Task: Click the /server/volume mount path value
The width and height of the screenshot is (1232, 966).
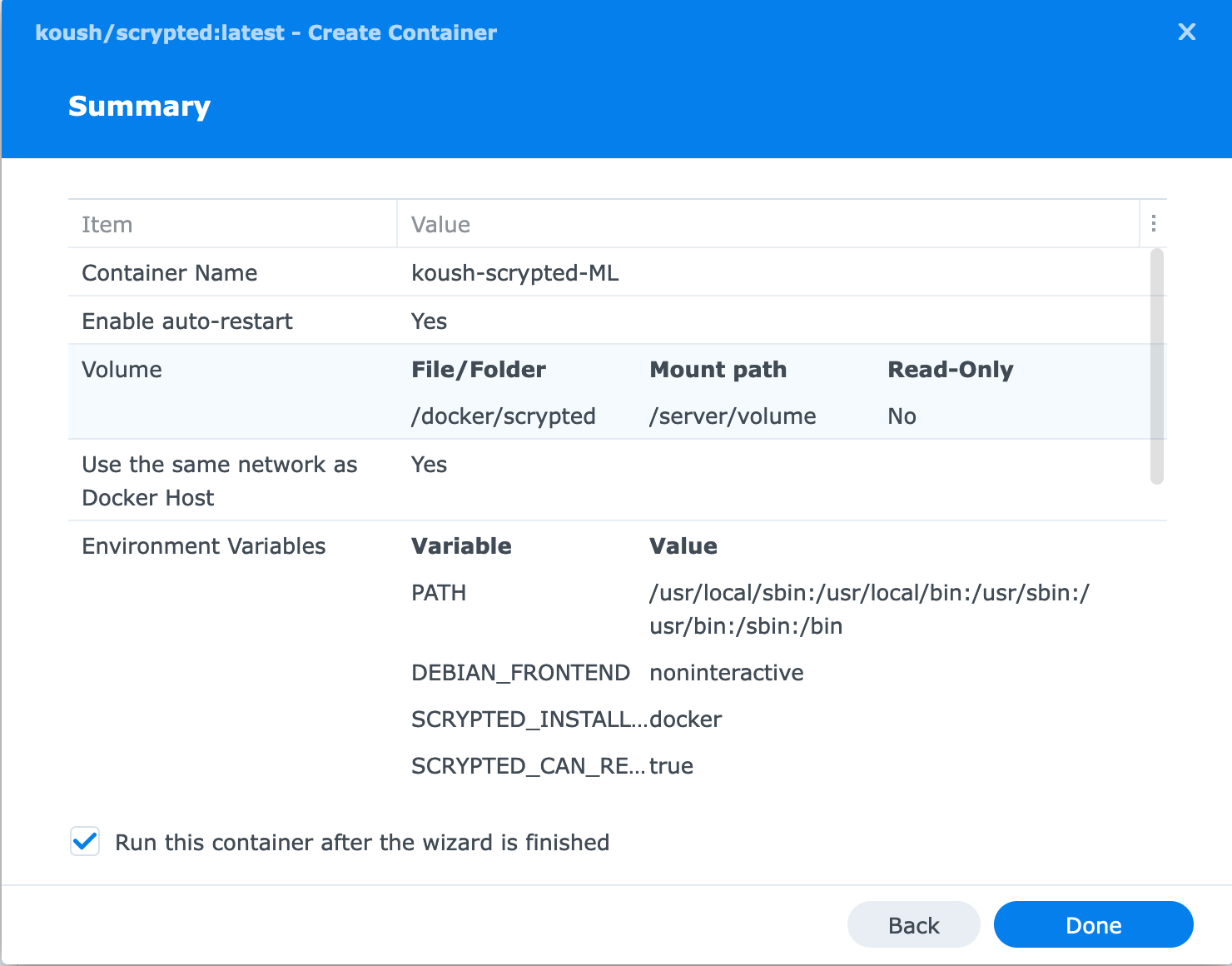Action: tap(733, 416)
